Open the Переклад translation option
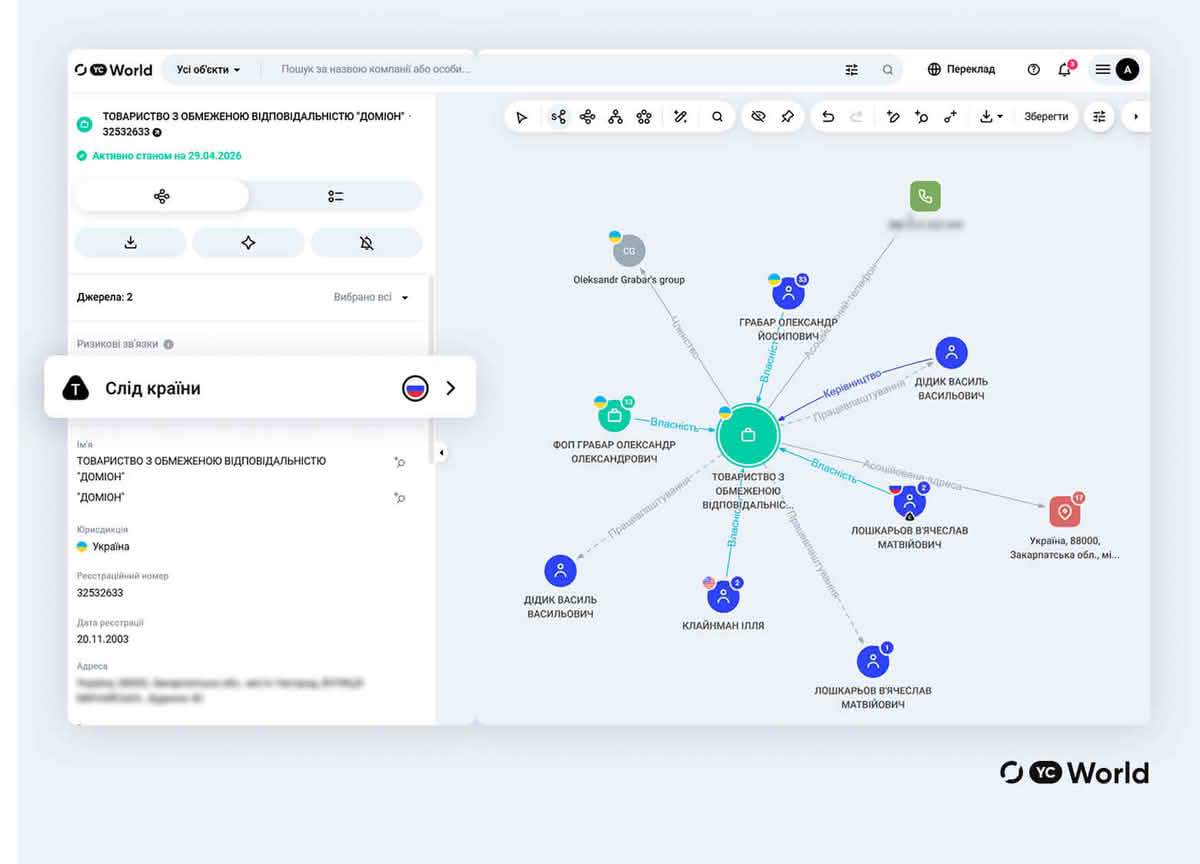The width and height of the screenshot is (1200, 864). coord(961,69)
